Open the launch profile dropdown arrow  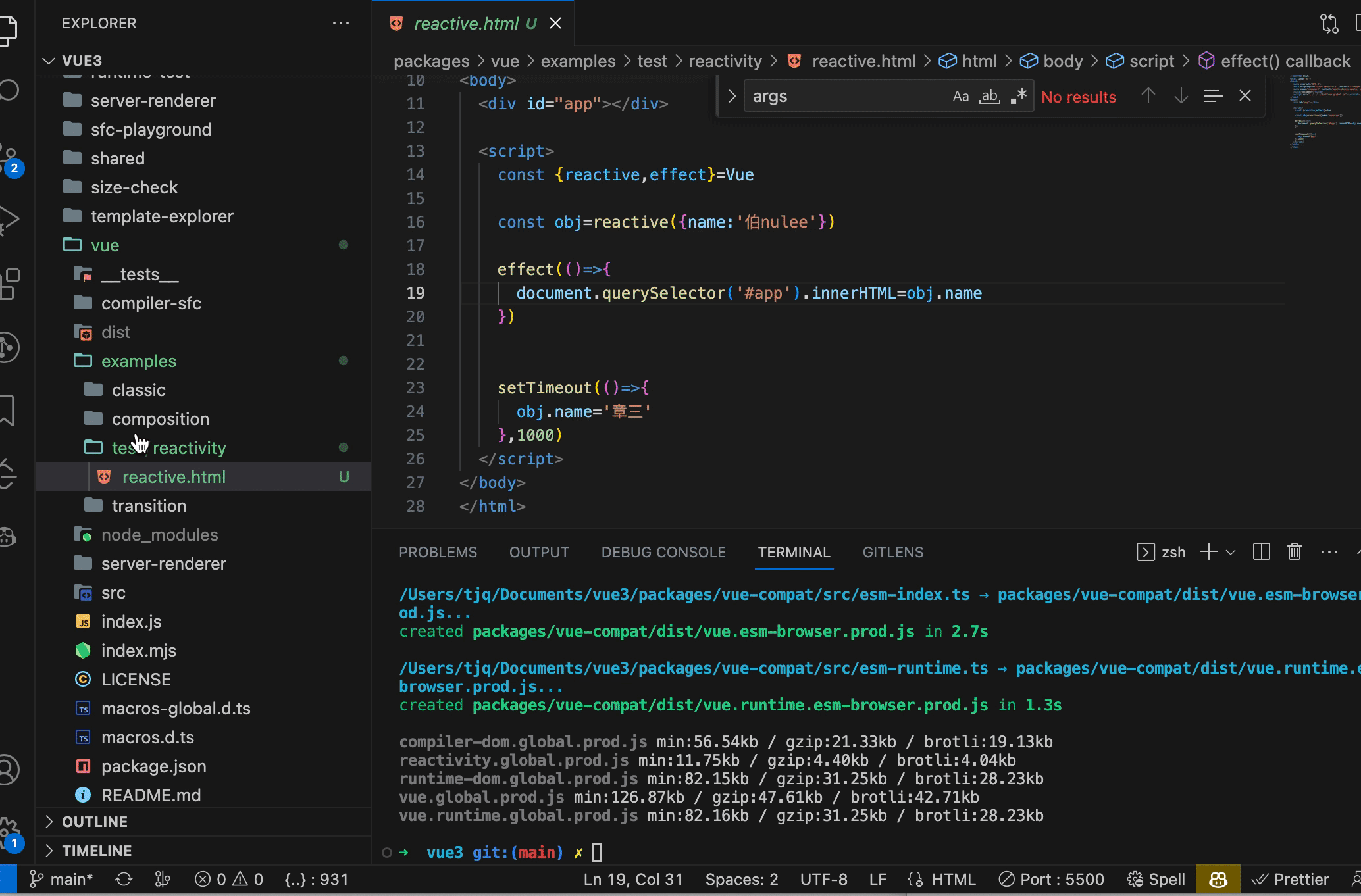pyautogui.click(x=1231, y=552)
